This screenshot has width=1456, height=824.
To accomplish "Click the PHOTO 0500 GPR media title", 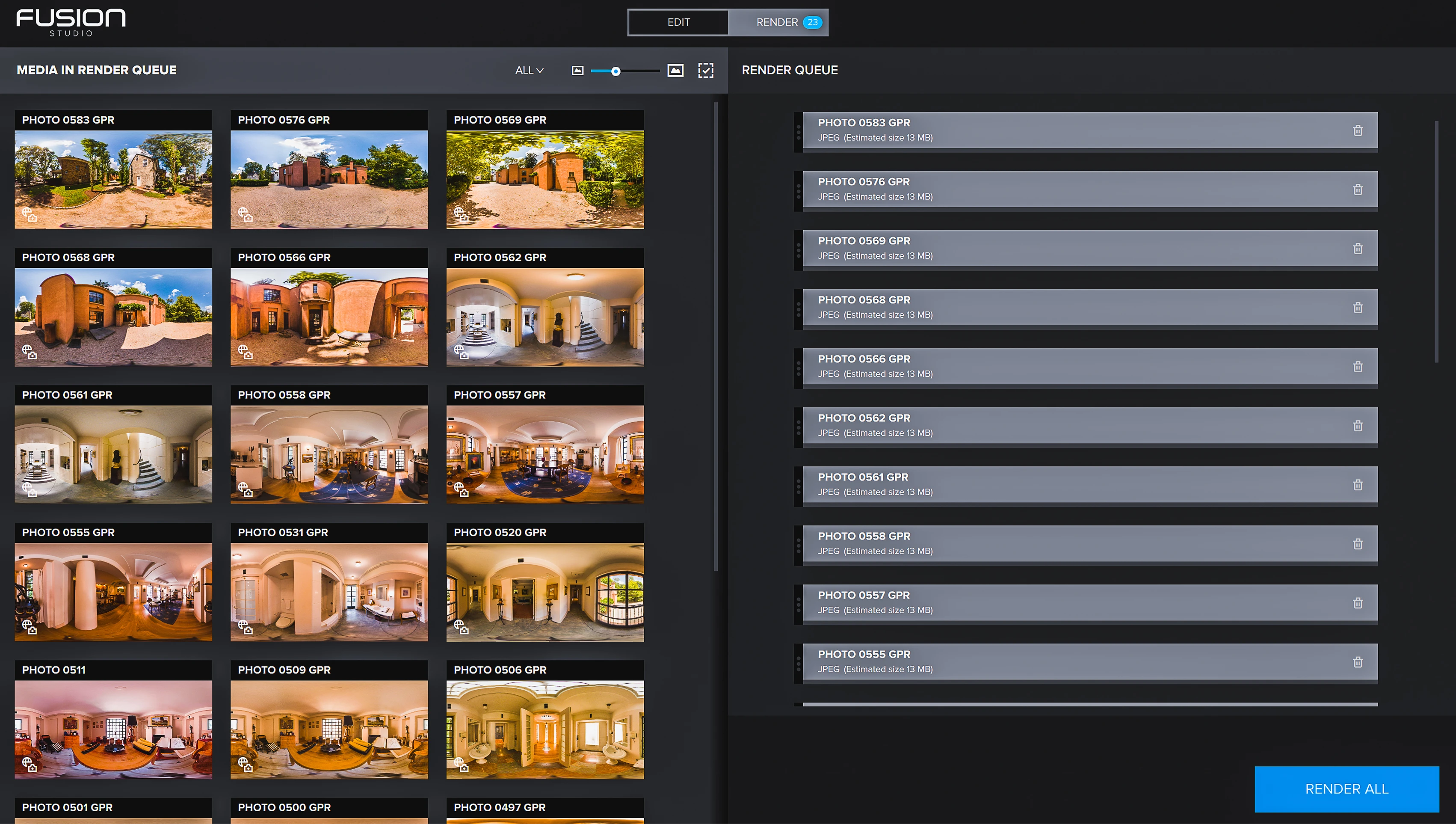I will pyautogui.click(x=284, y=808).
